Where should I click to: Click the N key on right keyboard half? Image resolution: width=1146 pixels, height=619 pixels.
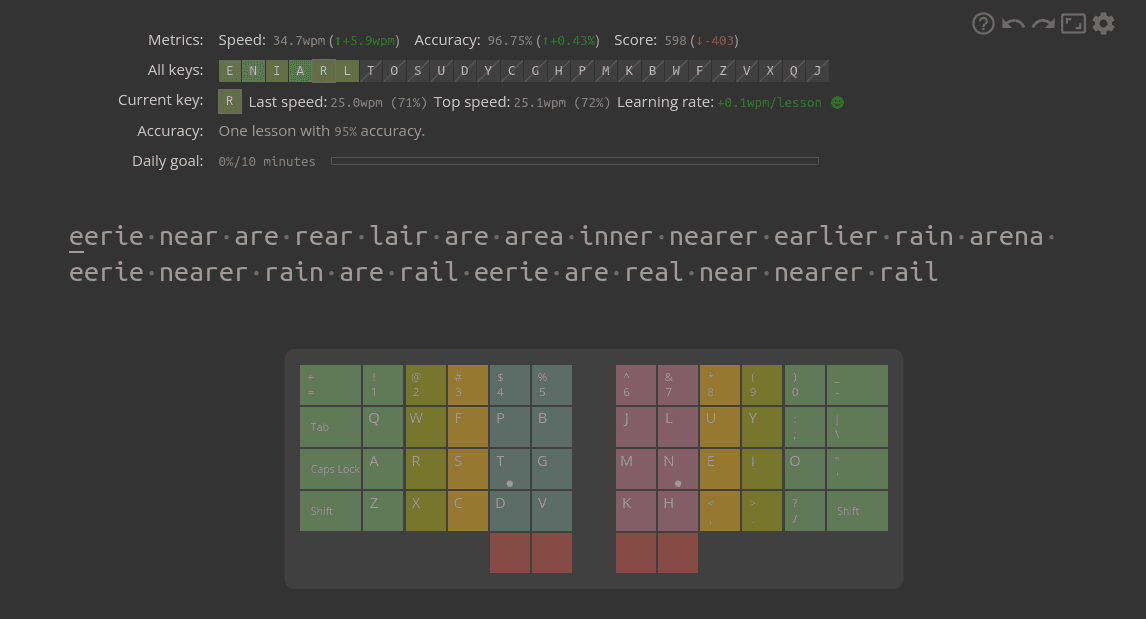coord(678,468)
